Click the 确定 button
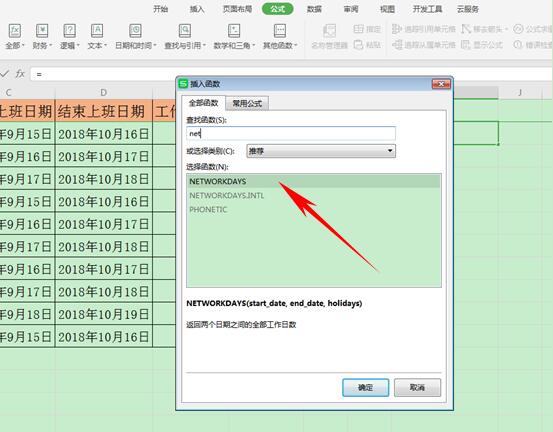Viewport: 553px width, 432px height. click(365, 388)
